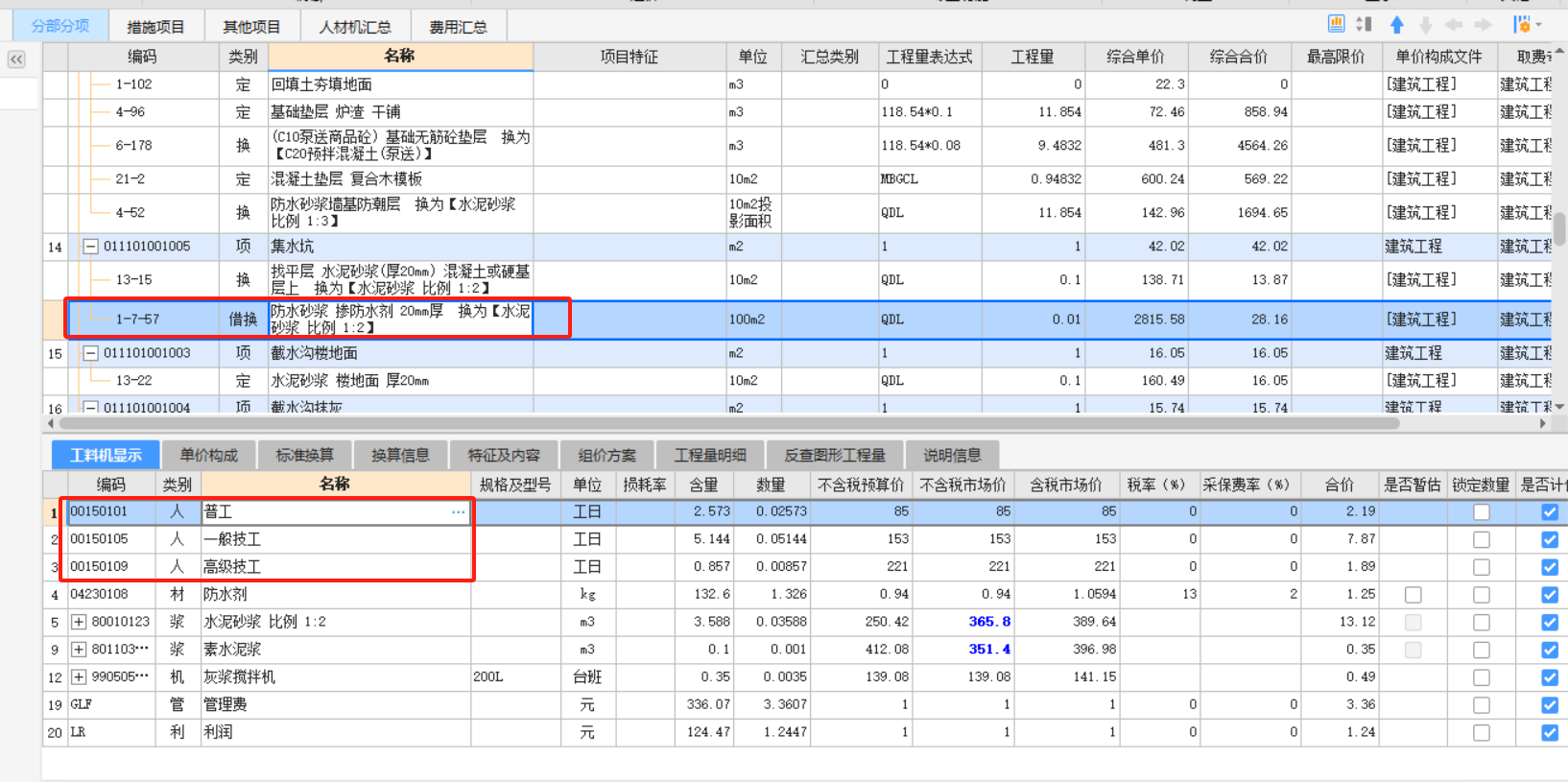Toggle 锁定数量 checkbox for 防水剂 row
This screenshot has width=1568, height=782.
(1482, 595)
